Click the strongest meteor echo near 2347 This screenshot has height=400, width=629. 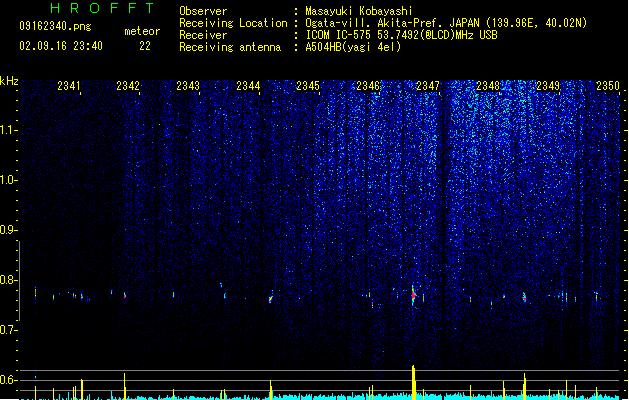[414, 296]
